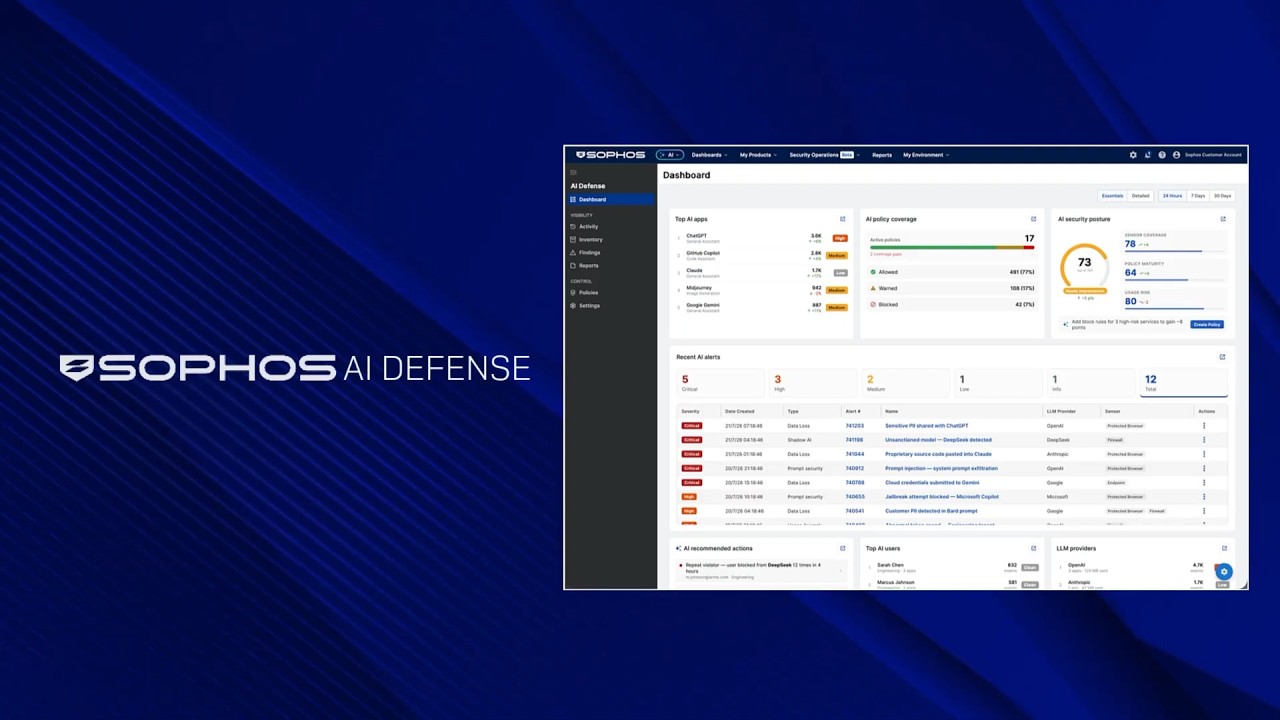This screenshot has height=720, width=1280.
Task: Open Recent AI alerts card expand icon
Action: point(1222,357)
